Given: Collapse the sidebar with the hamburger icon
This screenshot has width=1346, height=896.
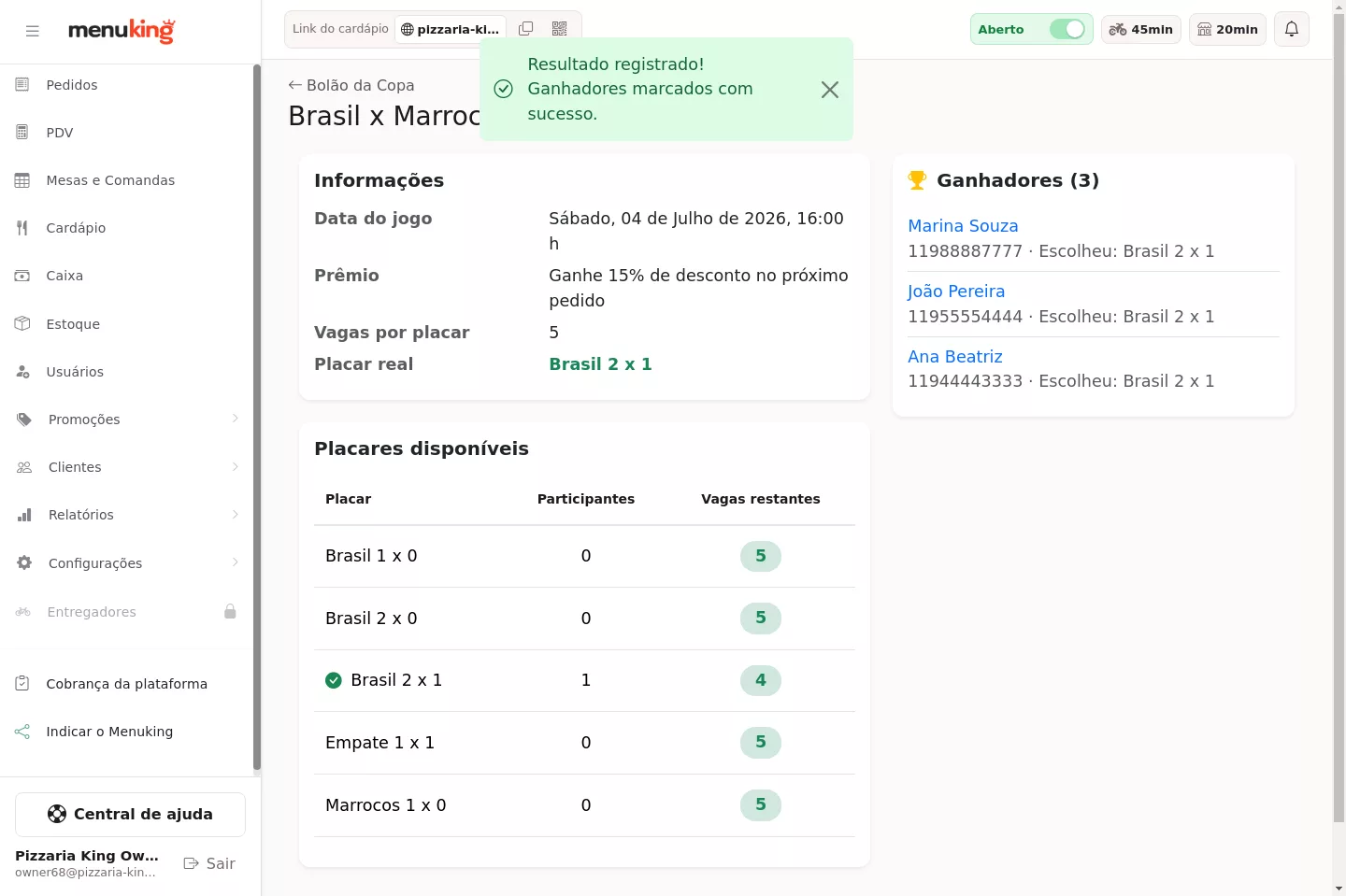Looking at the screenshot, I should click(33, 31).
